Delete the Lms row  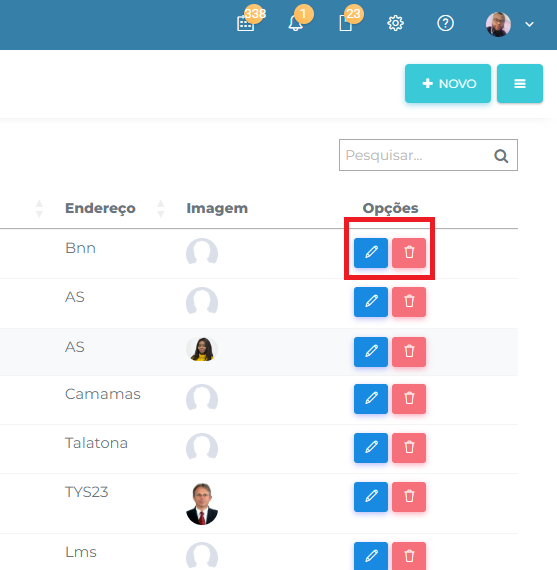(x=409, y=556)
